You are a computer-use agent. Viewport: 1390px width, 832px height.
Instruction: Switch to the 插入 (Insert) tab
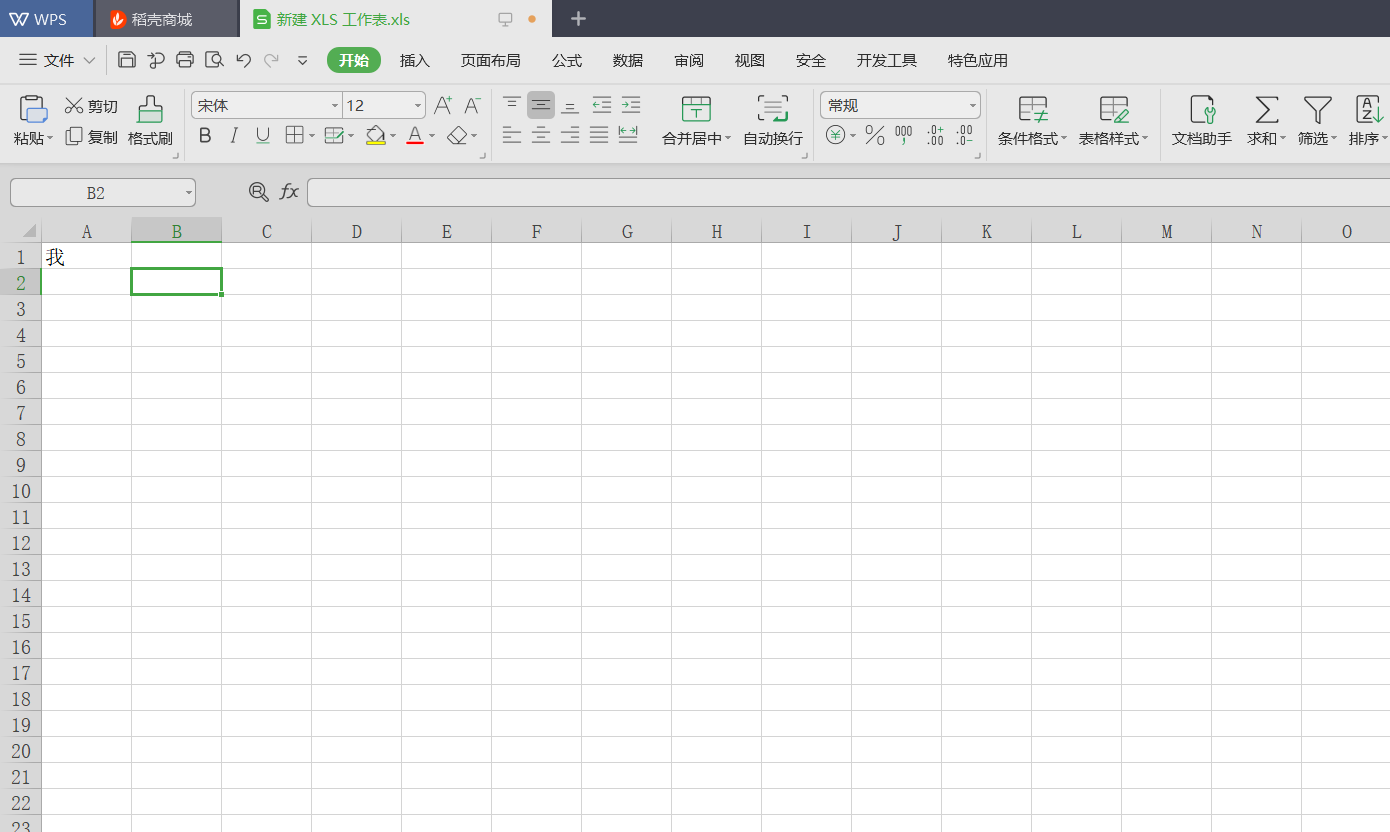click(x=415, y=61)
